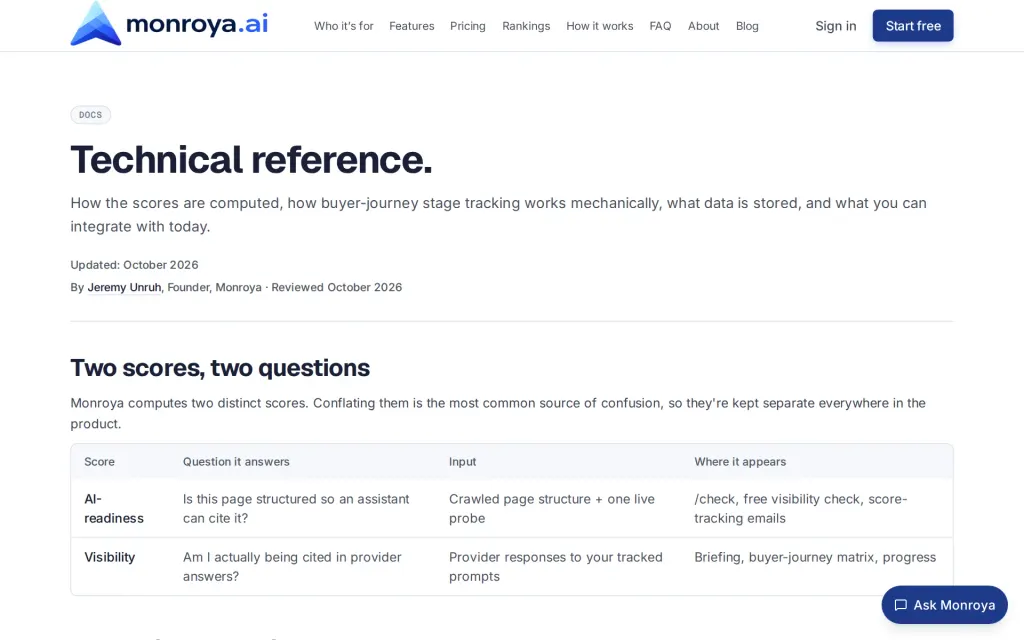Click the Sign in link

click(x=835, y=26)
